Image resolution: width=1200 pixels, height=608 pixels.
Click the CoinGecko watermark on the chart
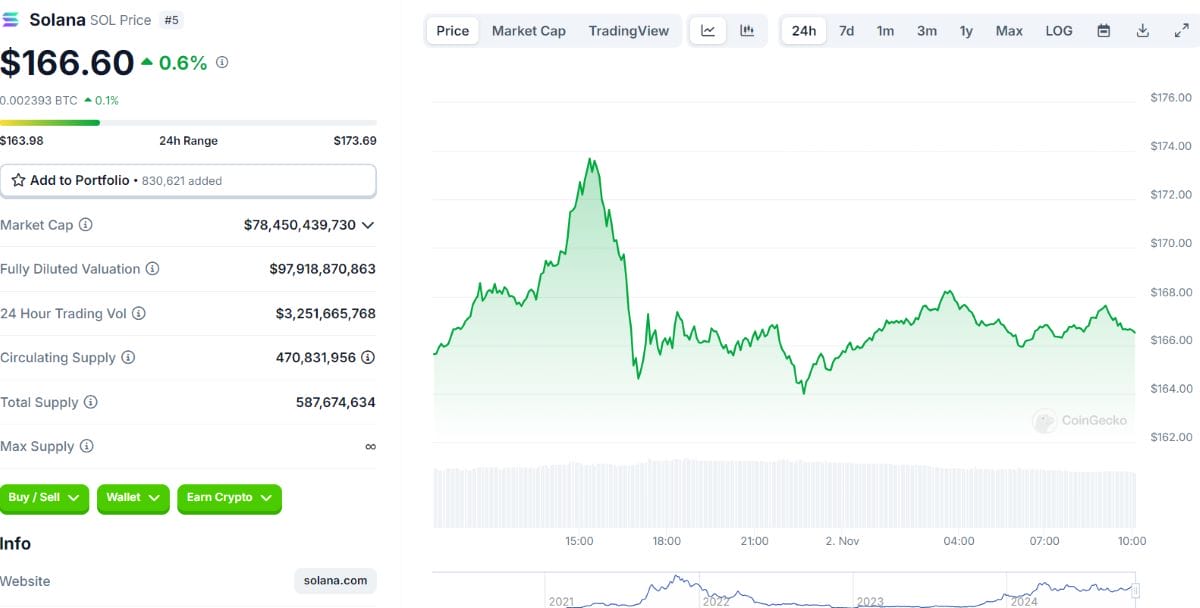click(x=1080, y=421)
